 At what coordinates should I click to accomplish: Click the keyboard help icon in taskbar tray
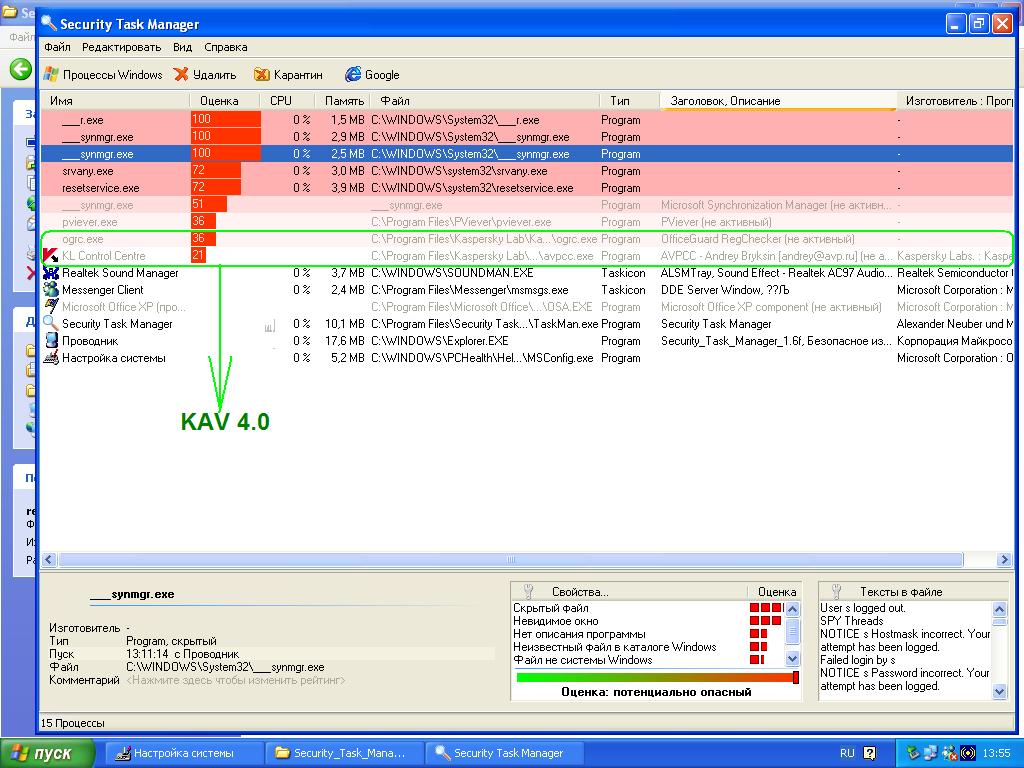870,753
